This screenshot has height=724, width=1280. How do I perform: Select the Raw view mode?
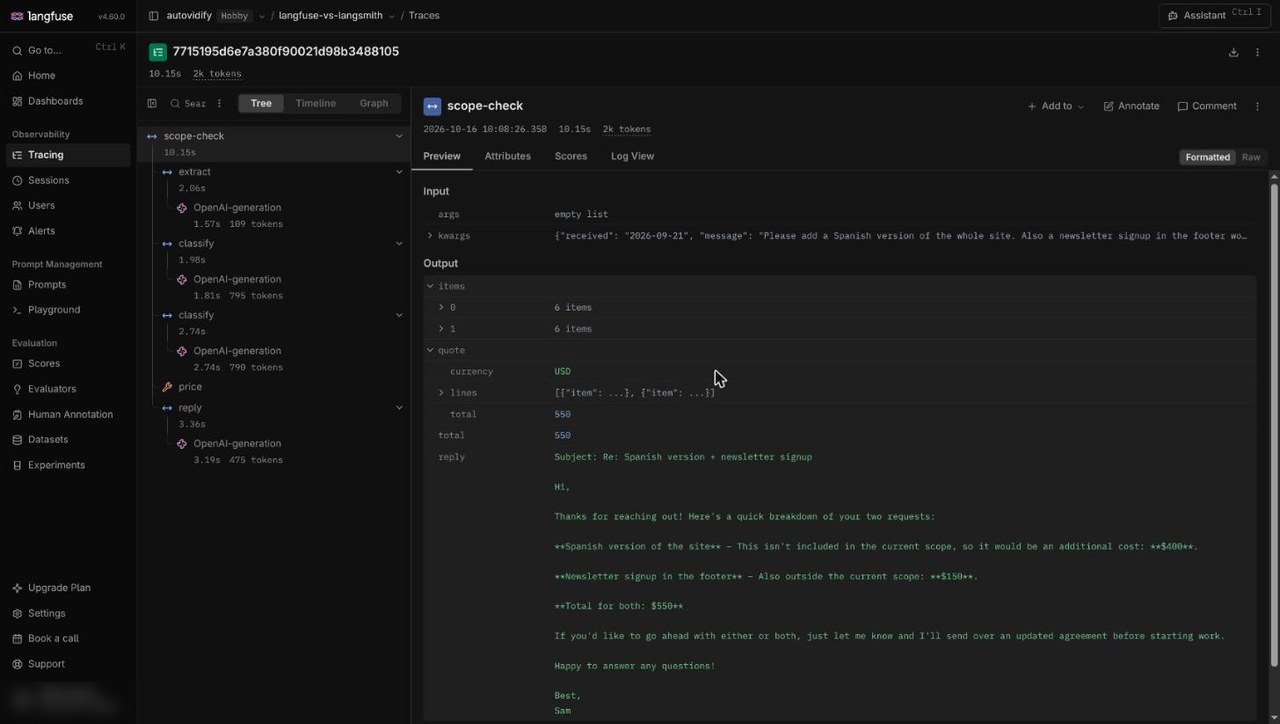tap(1251, 157)
